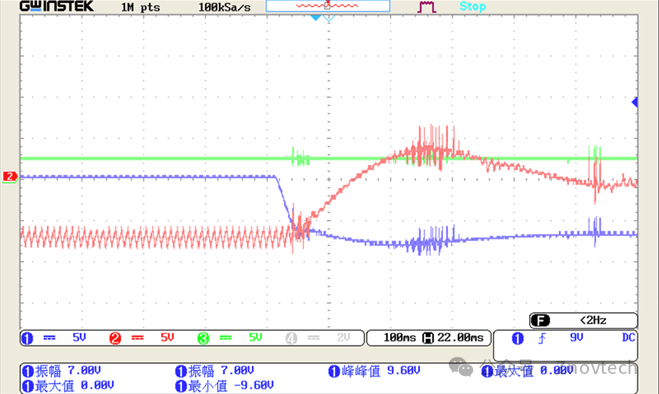Click the 峰峰值 9.60V measurement
This screenshot has height=394, width=659.
374,371
